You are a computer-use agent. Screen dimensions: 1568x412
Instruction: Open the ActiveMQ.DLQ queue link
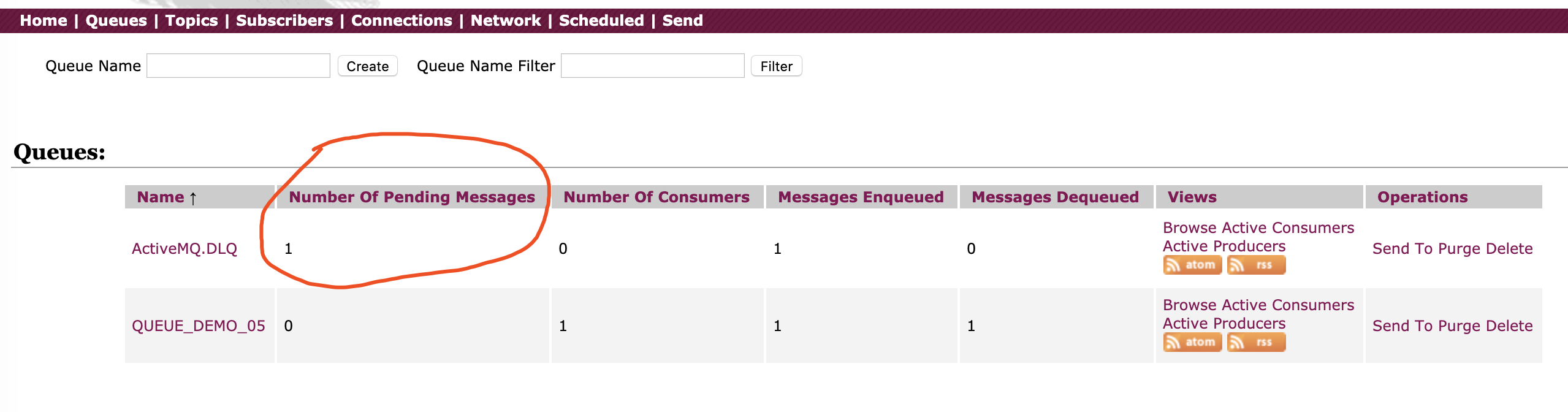tap(185, 248)
